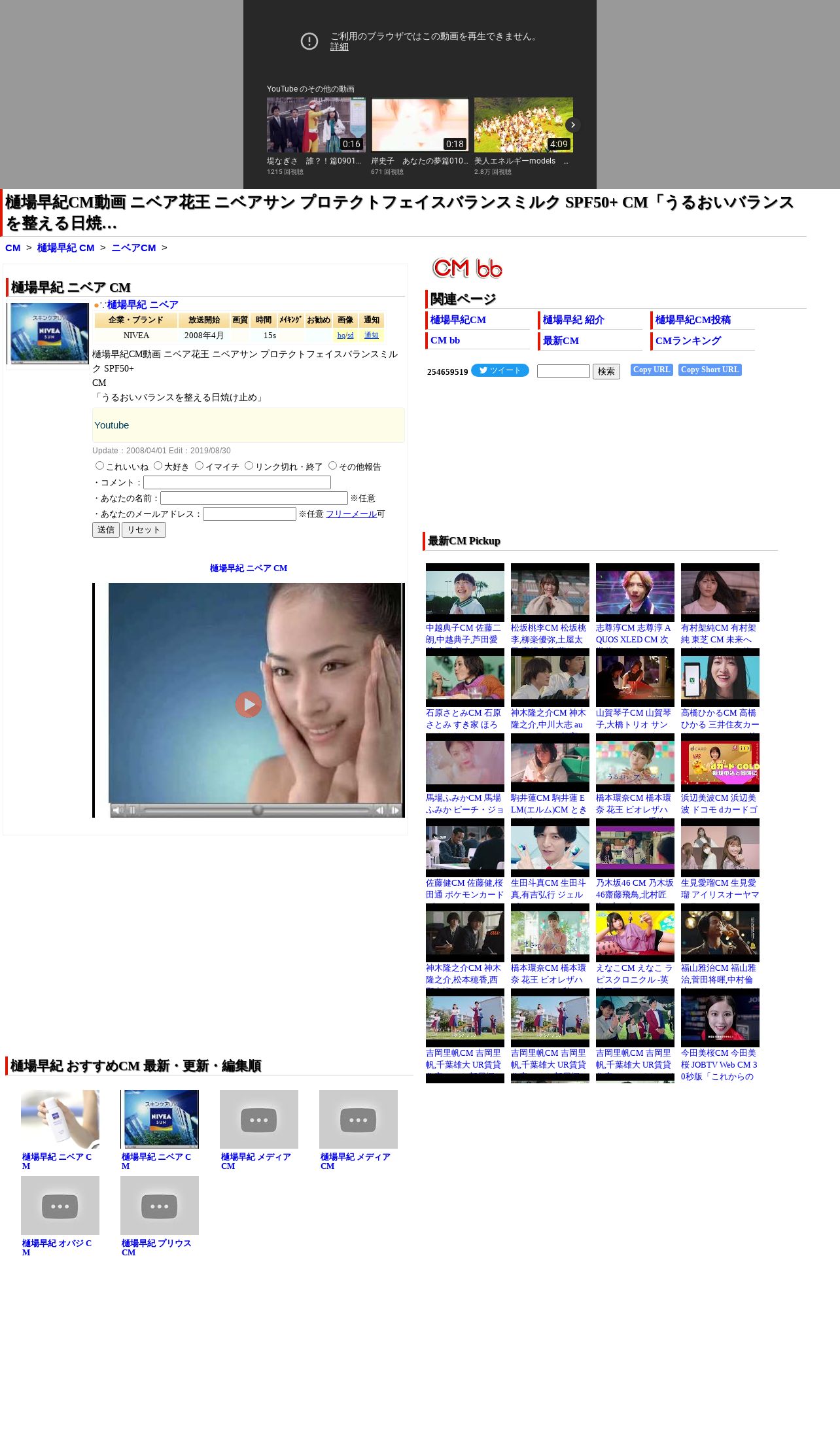
Task: Click the search text box beside 検索
Action: (563, 371)
